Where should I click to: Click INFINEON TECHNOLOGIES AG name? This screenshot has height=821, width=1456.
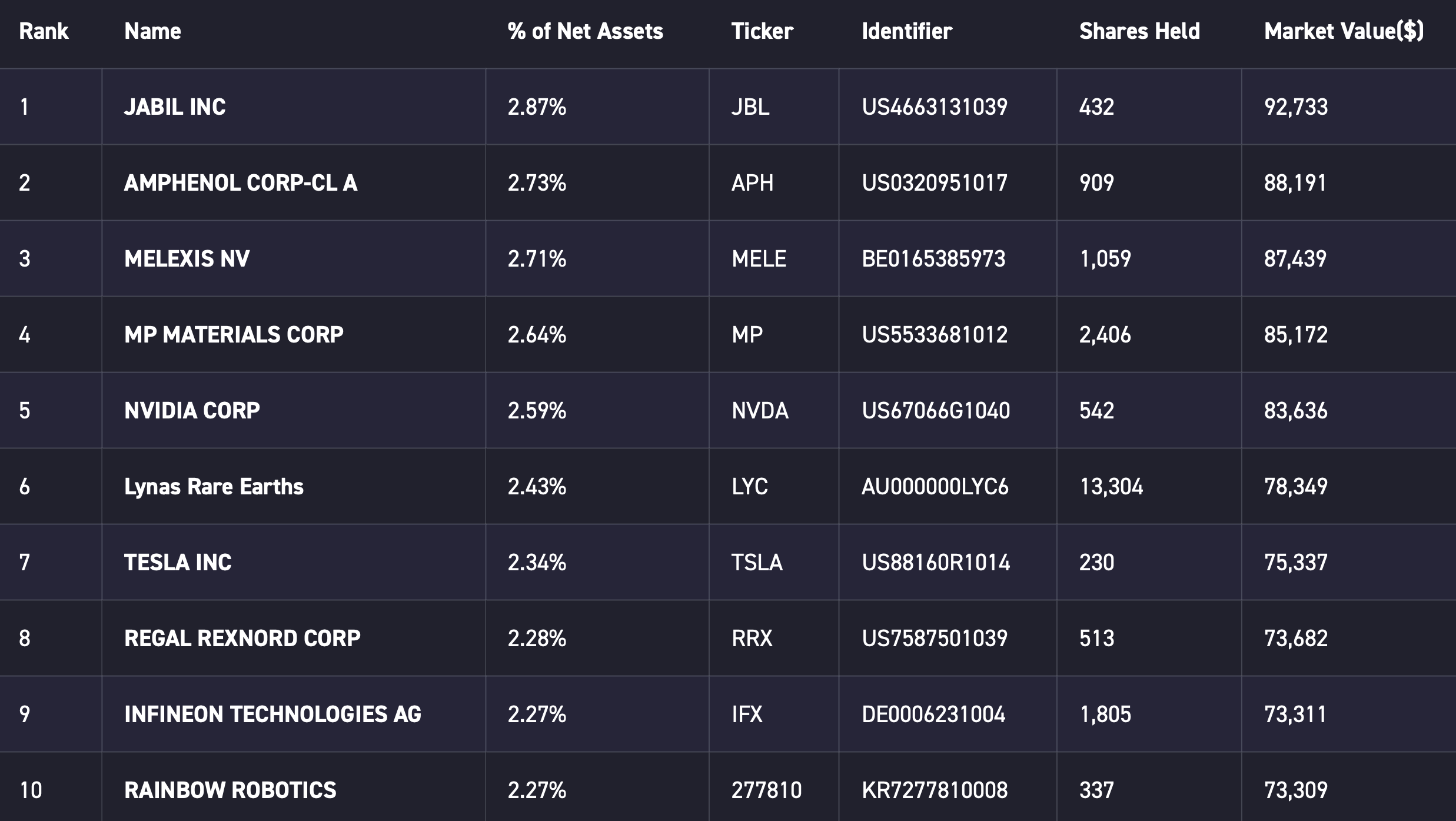pyautogui.click(x=273, y=714)
